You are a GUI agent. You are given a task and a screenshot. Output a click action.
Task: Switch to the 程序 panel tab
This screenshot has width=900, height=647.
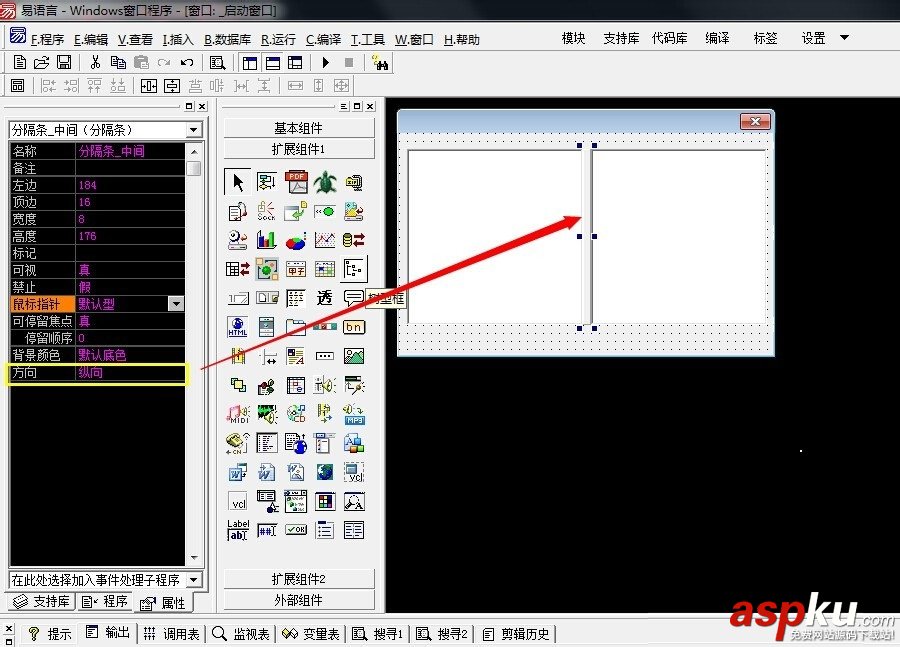pyautogui.click(x=104, y=601)
